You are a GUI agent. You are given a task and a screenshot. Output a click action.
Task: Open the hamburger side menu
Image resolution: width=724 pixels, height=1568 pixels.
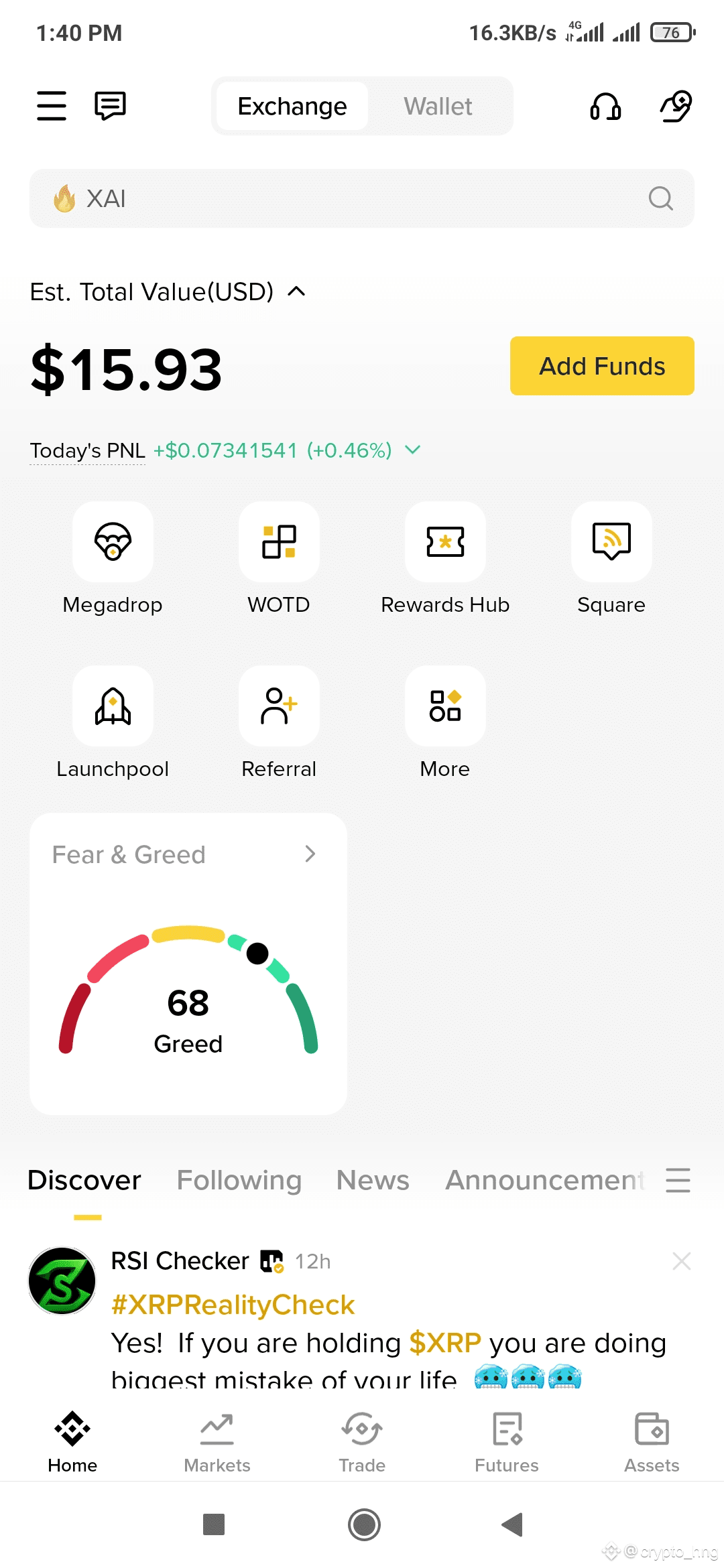coord(52,106)
